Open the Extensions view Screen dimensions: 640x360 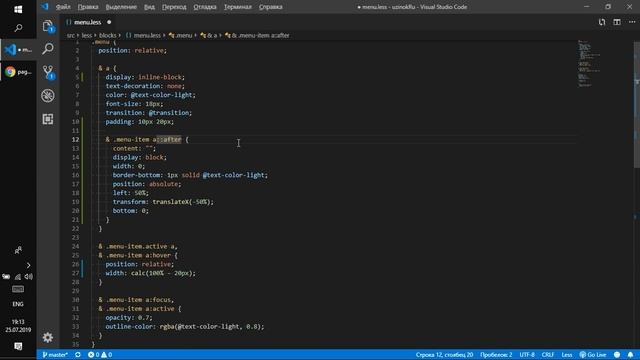tap(48, 119)
